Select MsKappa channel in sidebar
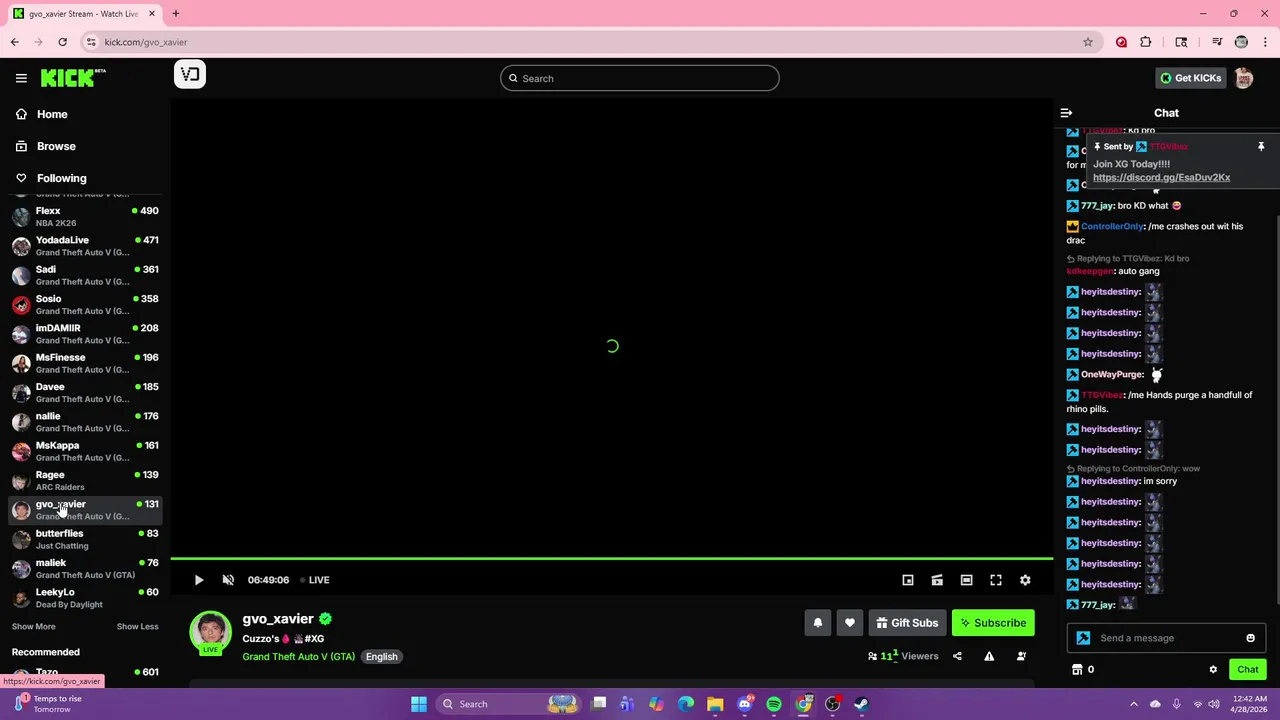Image resolution: width=1280 pixels, height=720 pixels. (x=85, y=451)
